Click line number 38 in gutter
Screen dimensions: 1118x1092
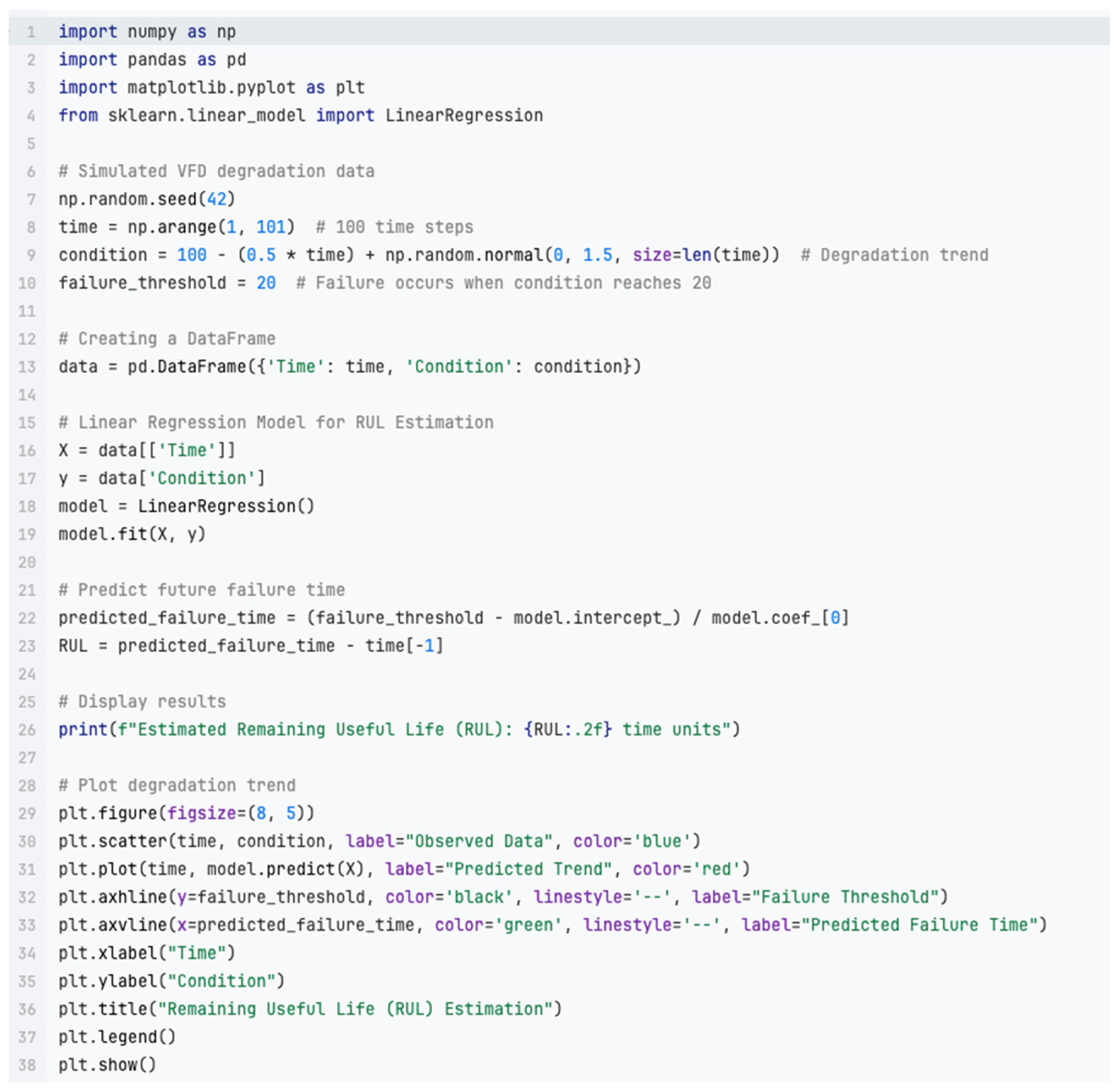point(27,1065)
